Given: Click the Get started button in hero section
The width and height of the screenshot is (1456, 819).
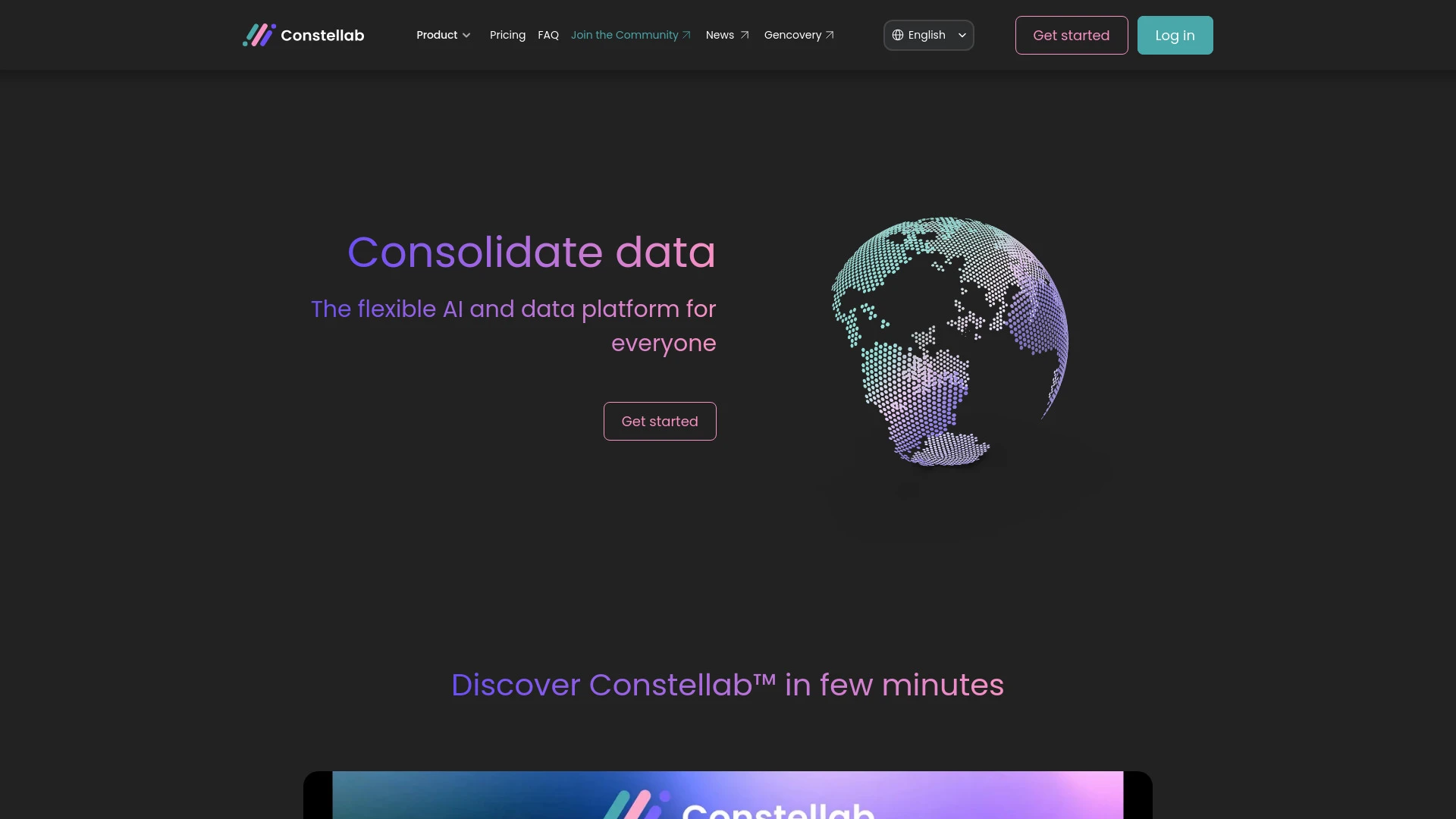Looking at the screenshot, I should (x=660, y=420).
